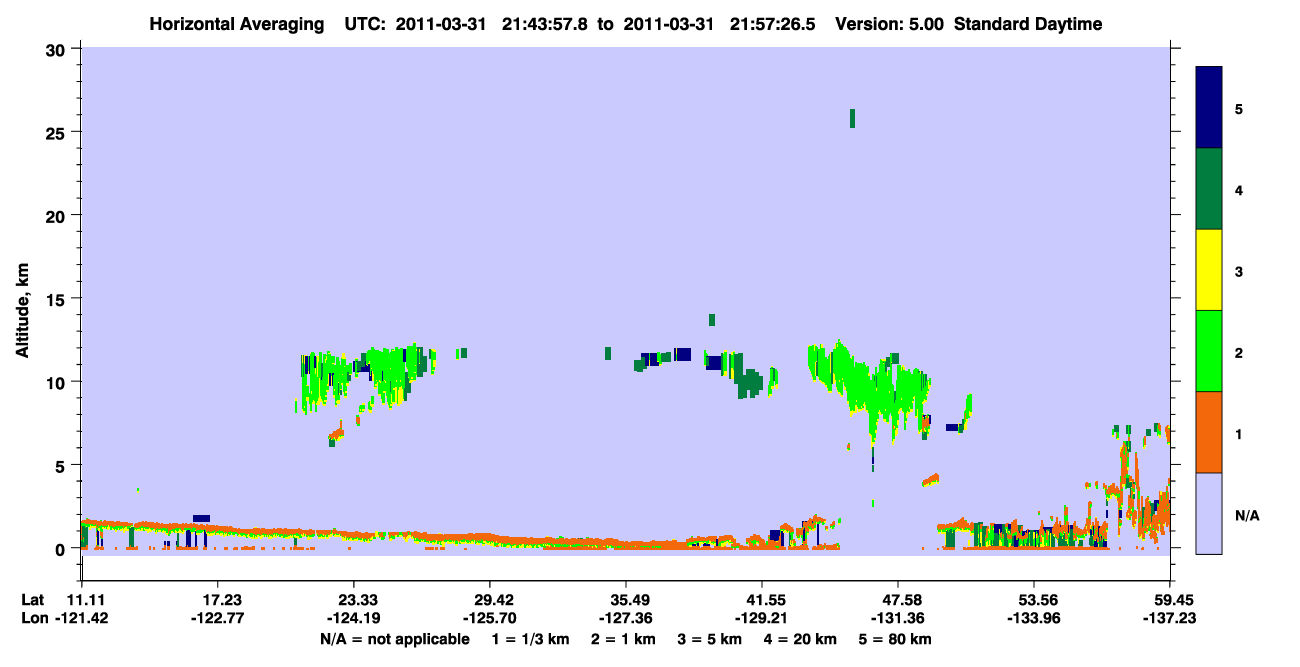Click longitude value -127.36
Image resolution: width=1300 pixels, height=667 pixels.
(x=625, y=618)
